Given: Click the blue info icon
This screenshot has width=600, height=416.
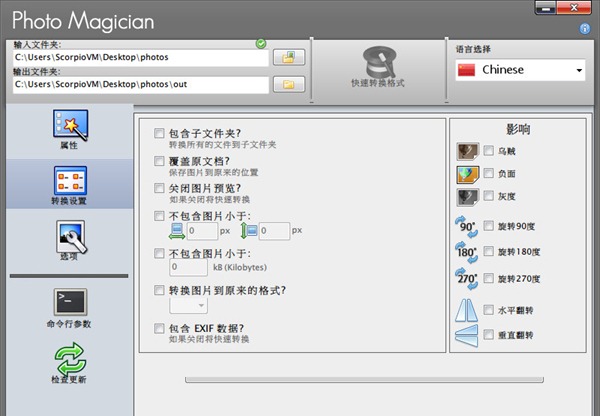Looking at the screenshot, I should click(585, 29).
